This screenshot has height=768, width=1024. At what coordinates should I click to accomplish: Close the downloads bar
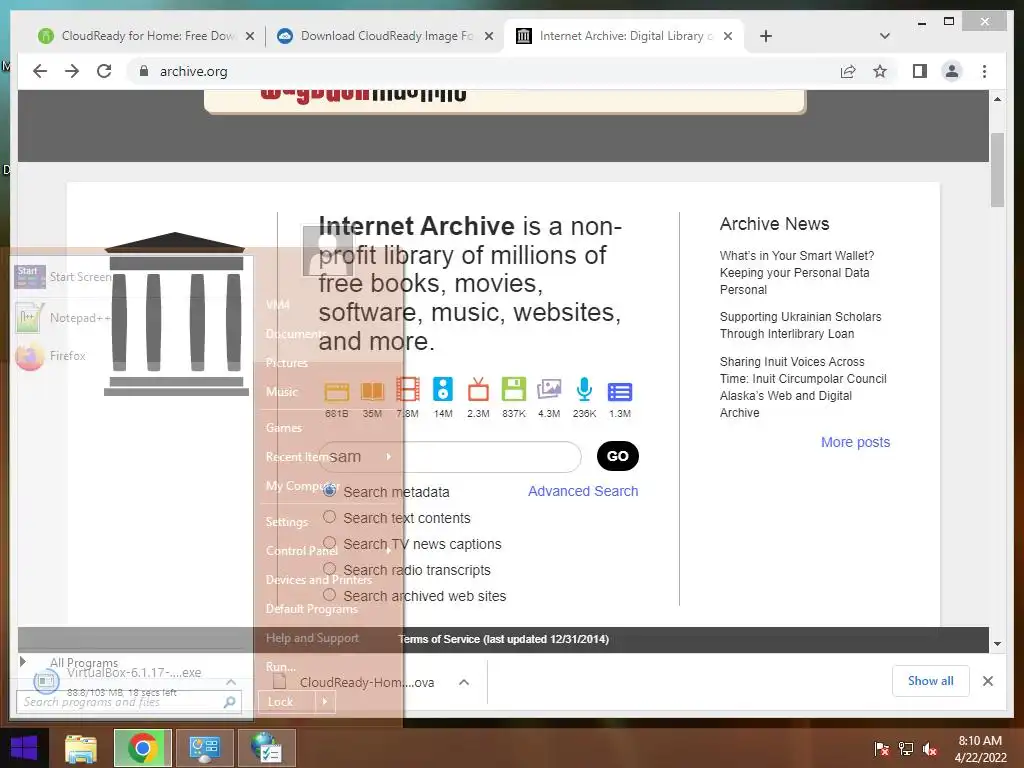click(988, 681)
